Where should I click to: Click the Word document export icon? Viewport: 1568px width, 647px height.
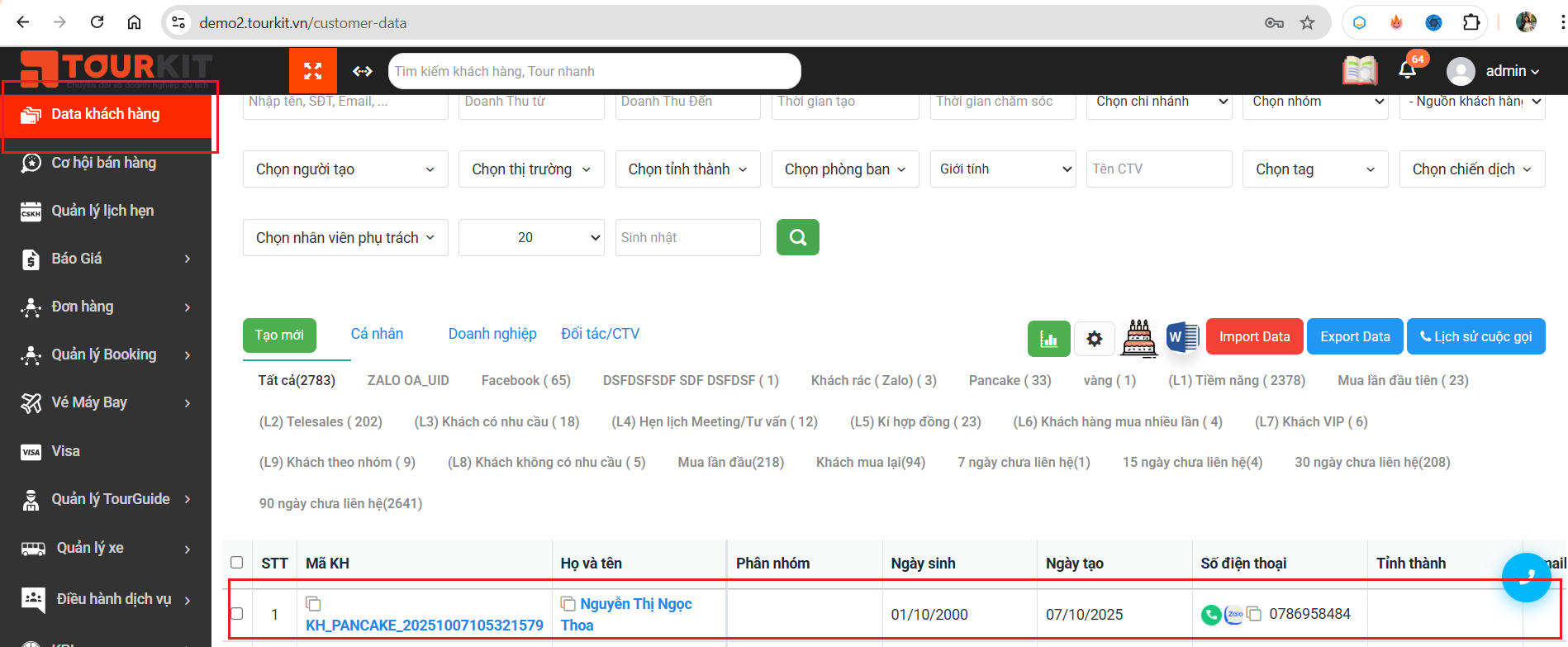pyautogui.click(x=1182, y=337)
